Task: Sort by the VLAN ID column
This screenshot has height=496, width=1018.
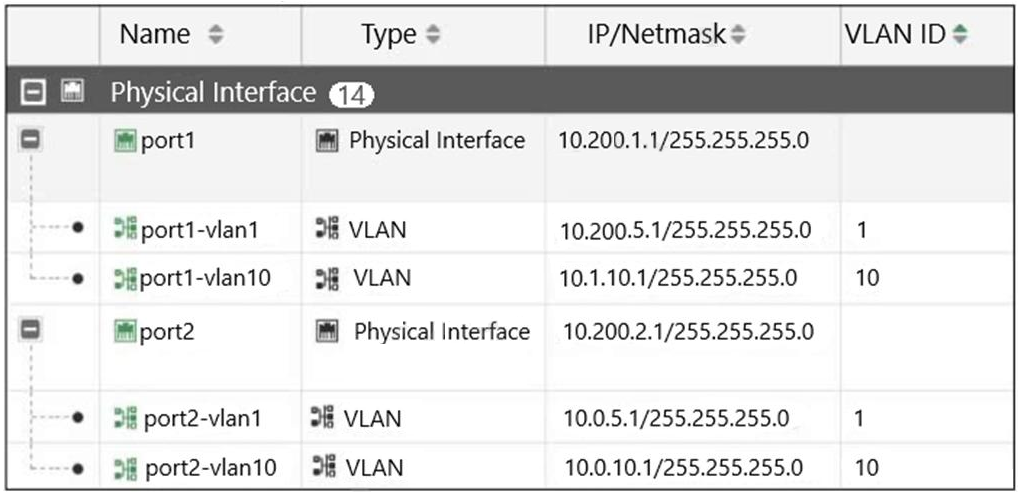Action: [x=960, y=36]
